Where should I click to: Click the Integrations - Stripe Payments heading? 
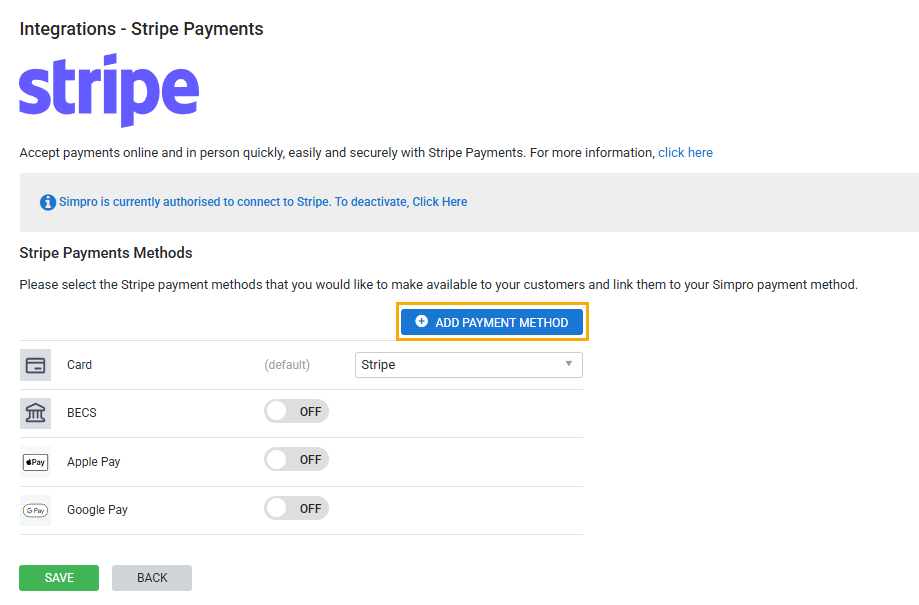tap(141, 29)
